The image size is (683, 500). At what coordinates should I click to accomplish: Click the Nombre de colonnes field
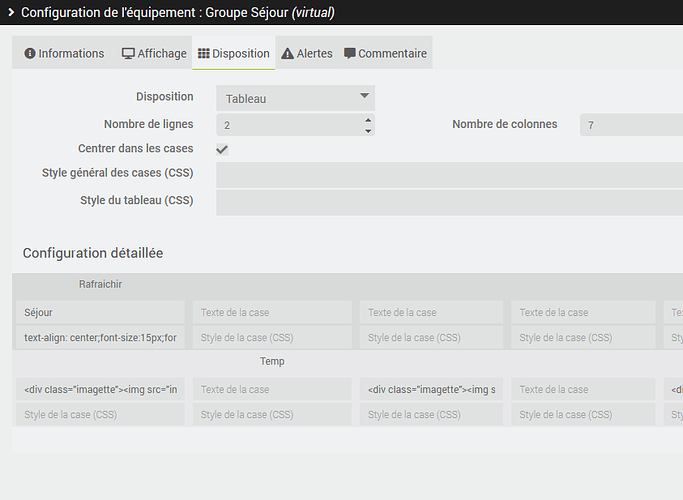point(631,125)
